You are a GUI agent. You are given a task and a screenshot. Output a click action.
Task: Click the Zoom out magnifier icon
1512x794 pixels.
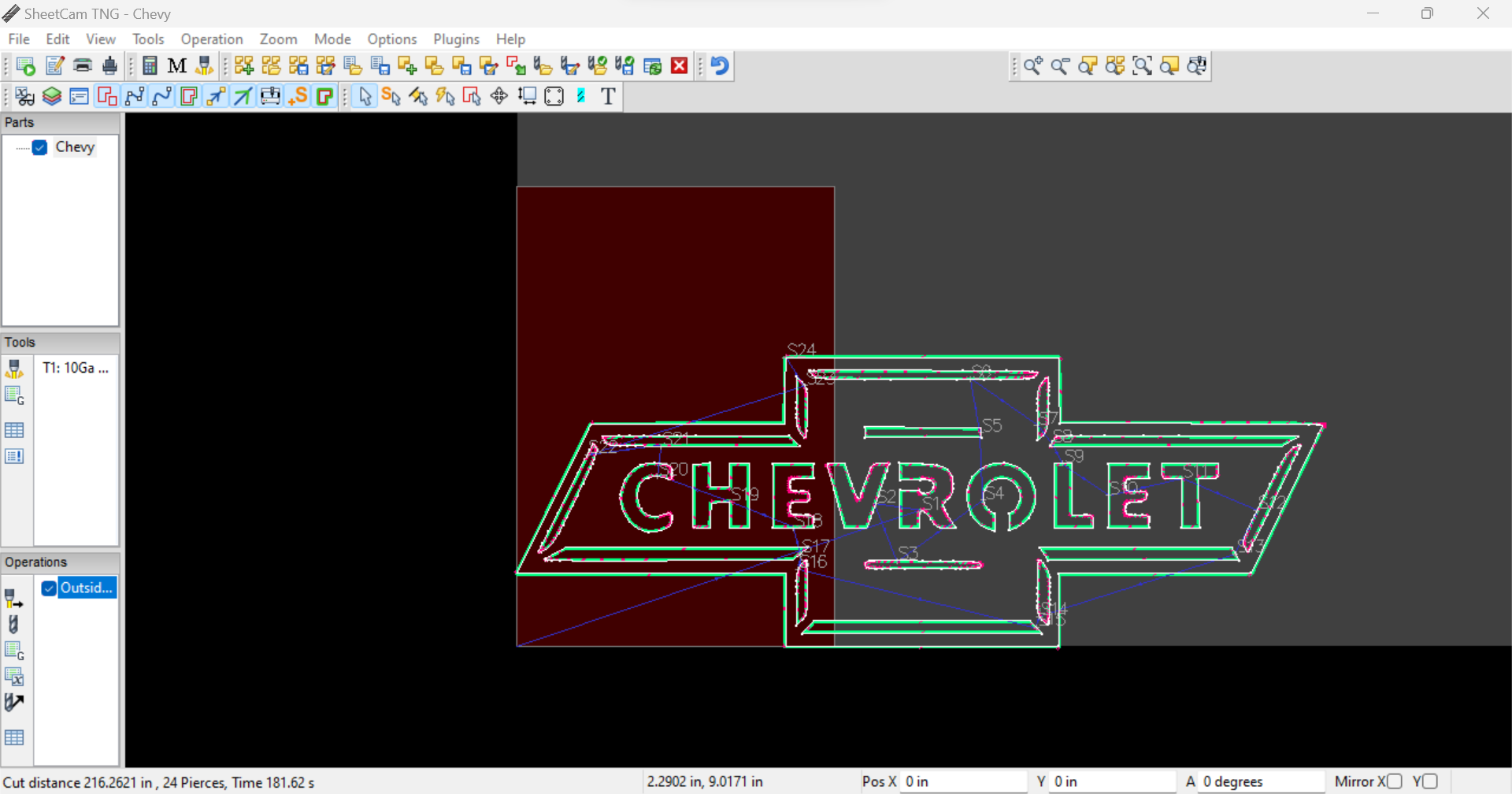click(1060, 66)
